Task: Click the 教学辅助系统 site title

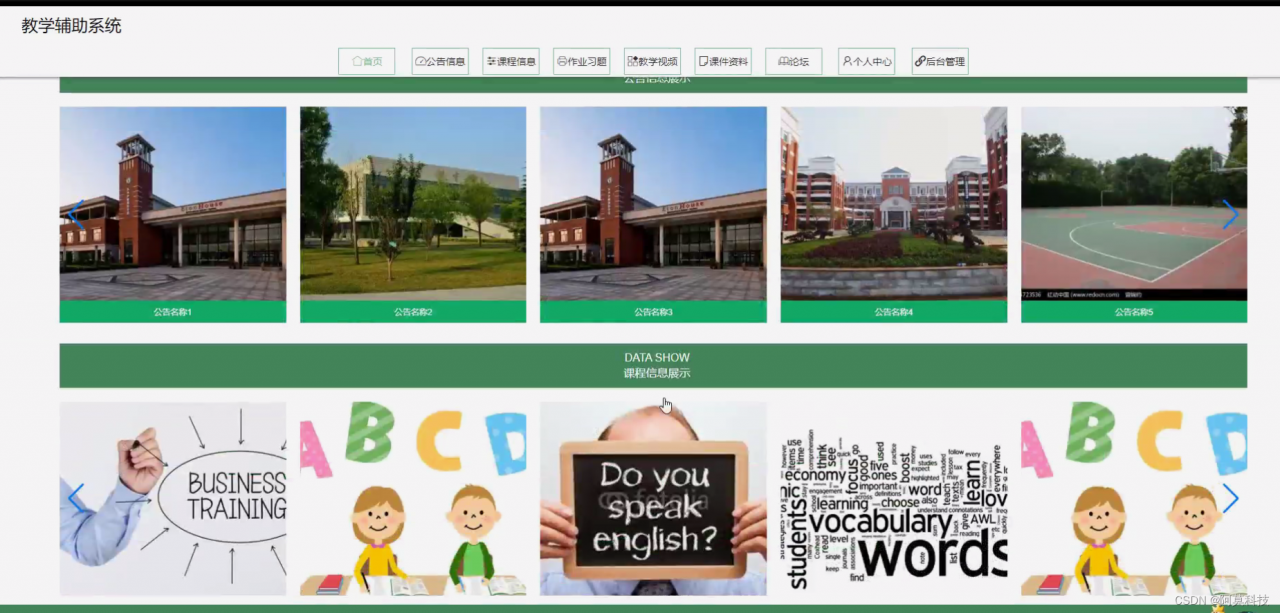Action: click(72, 26)
